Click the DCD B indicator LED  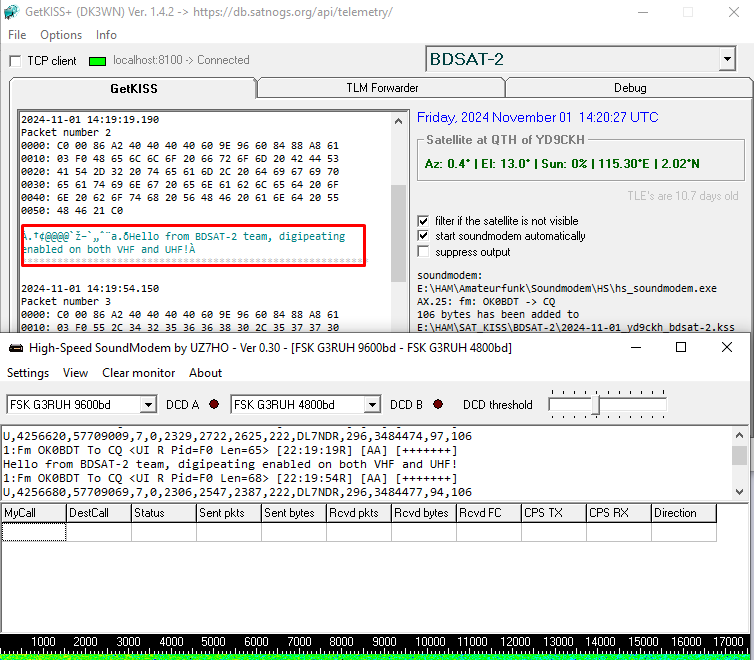438,404
